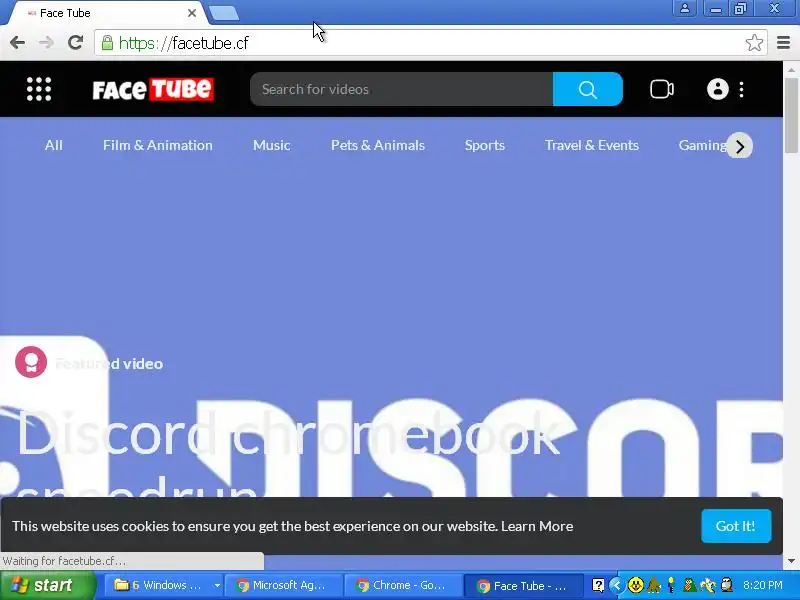Click the question mark tray icon
This screenshot has width=800, height=600.
(x=598, y=585)
